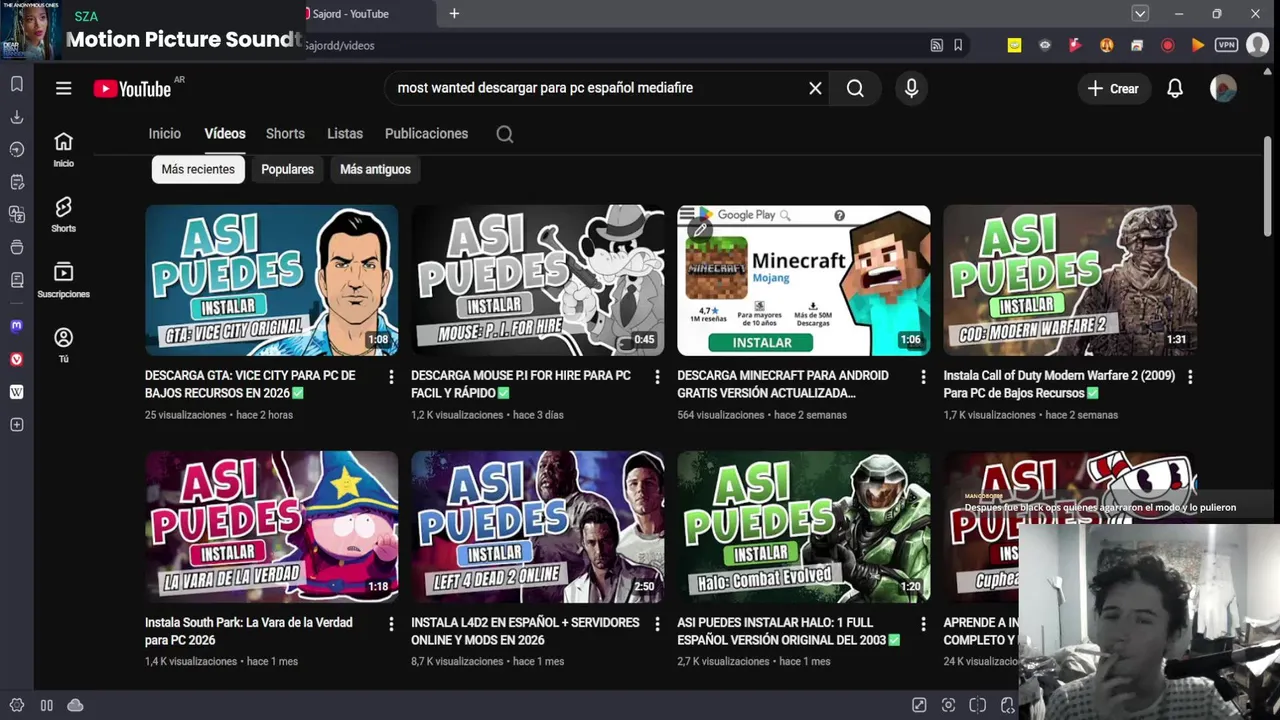
Task: Open the Mastodon web panel
Action: coord(17,326)
